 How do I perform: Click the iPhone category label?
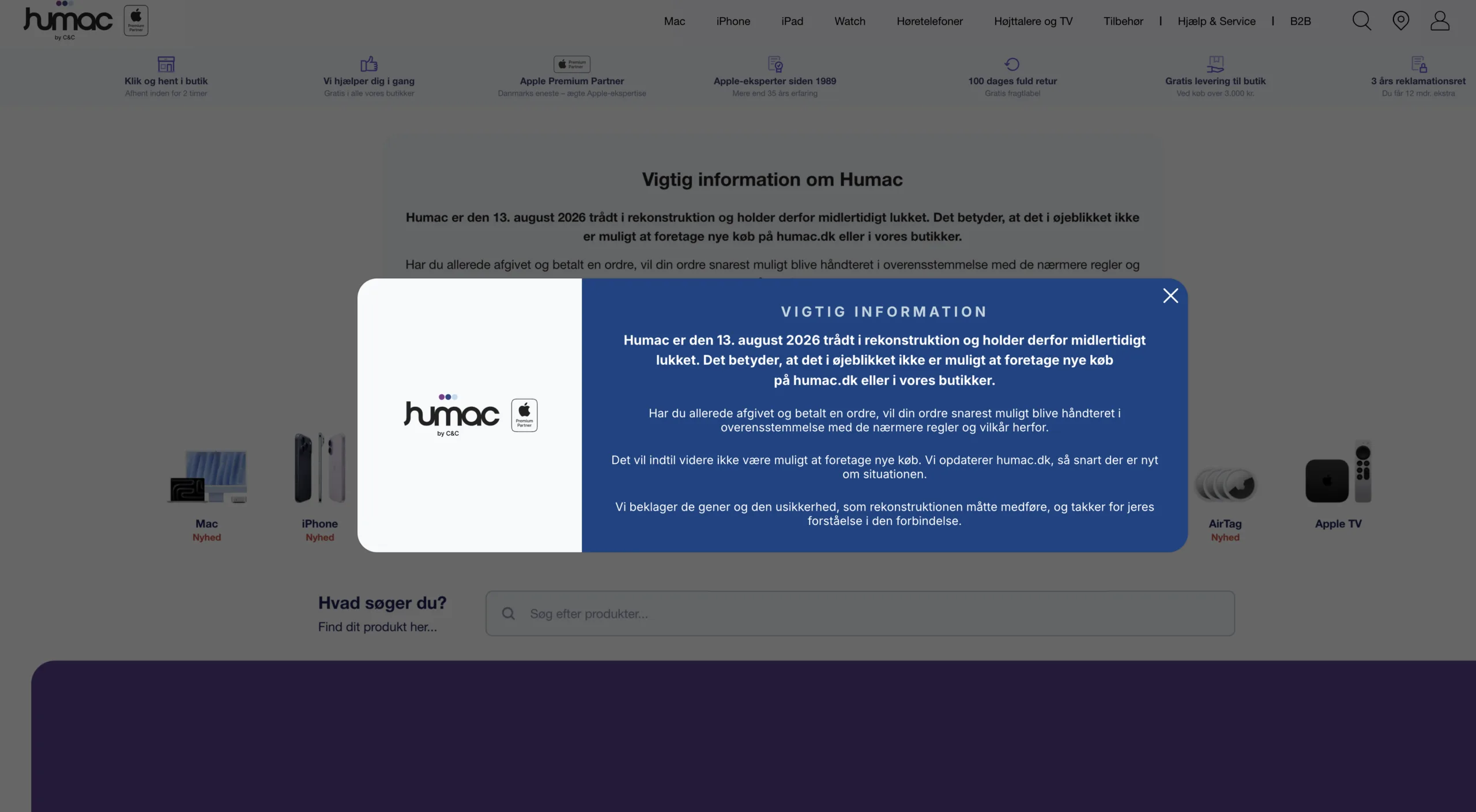(319, 524)
